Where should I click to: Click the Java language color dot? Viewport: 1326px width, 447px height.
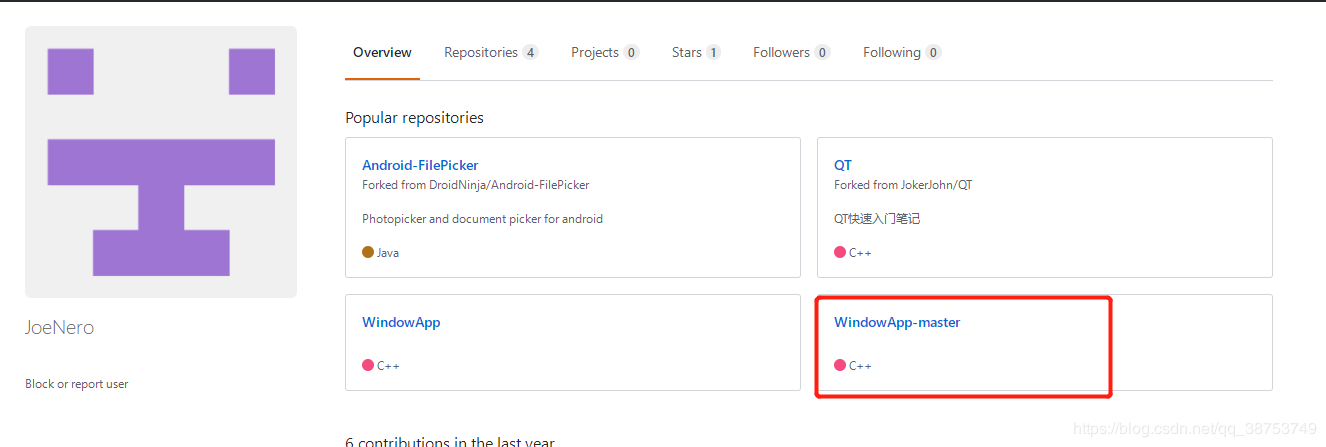pyautogui.click(x=368, y=252)
